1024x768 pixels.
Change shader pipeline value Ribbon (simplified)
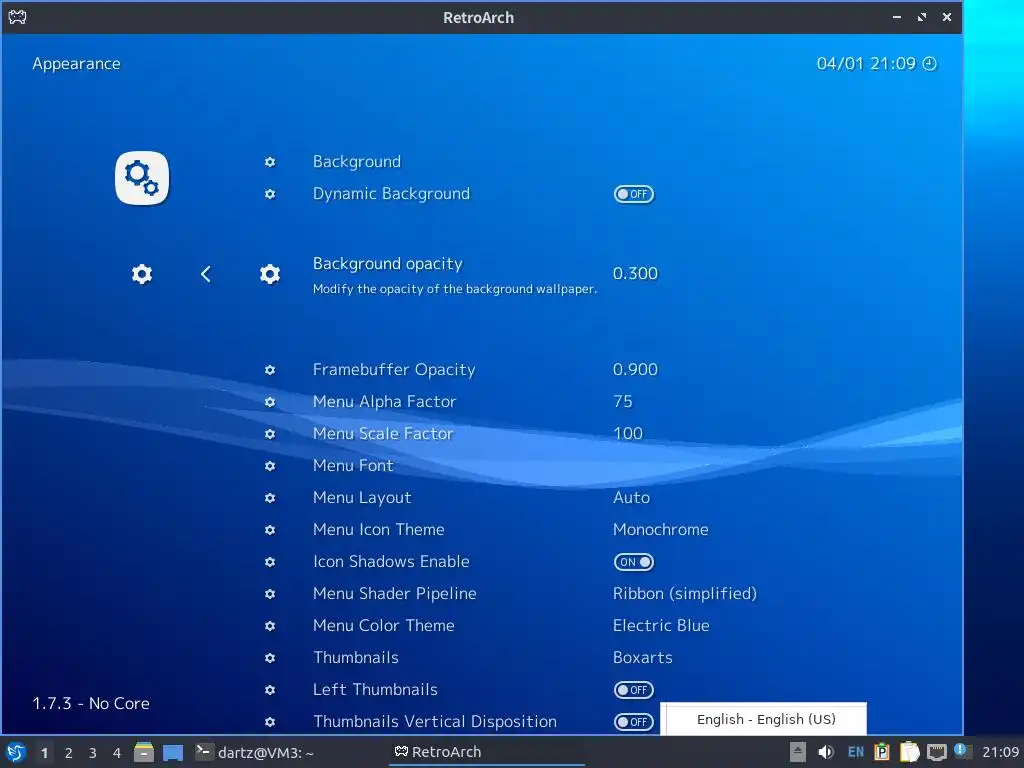684,594
